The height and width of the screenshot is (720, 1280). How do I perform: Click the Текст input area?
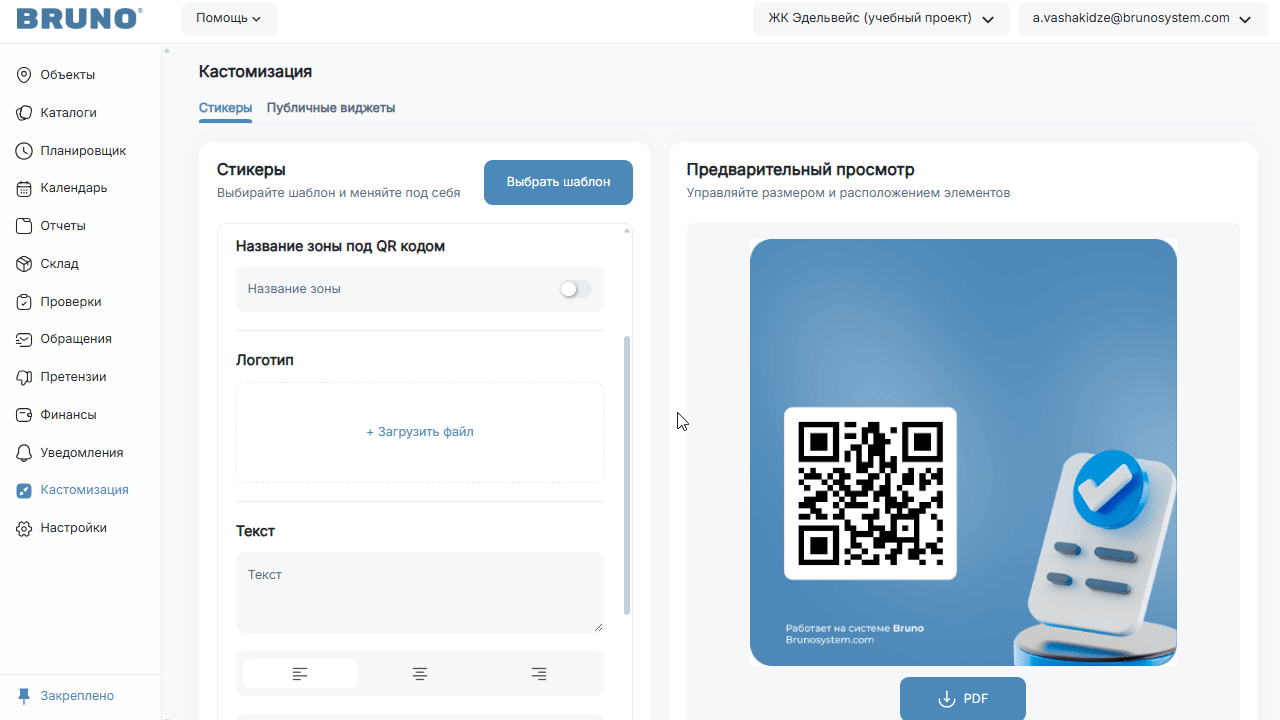[420, 592]
